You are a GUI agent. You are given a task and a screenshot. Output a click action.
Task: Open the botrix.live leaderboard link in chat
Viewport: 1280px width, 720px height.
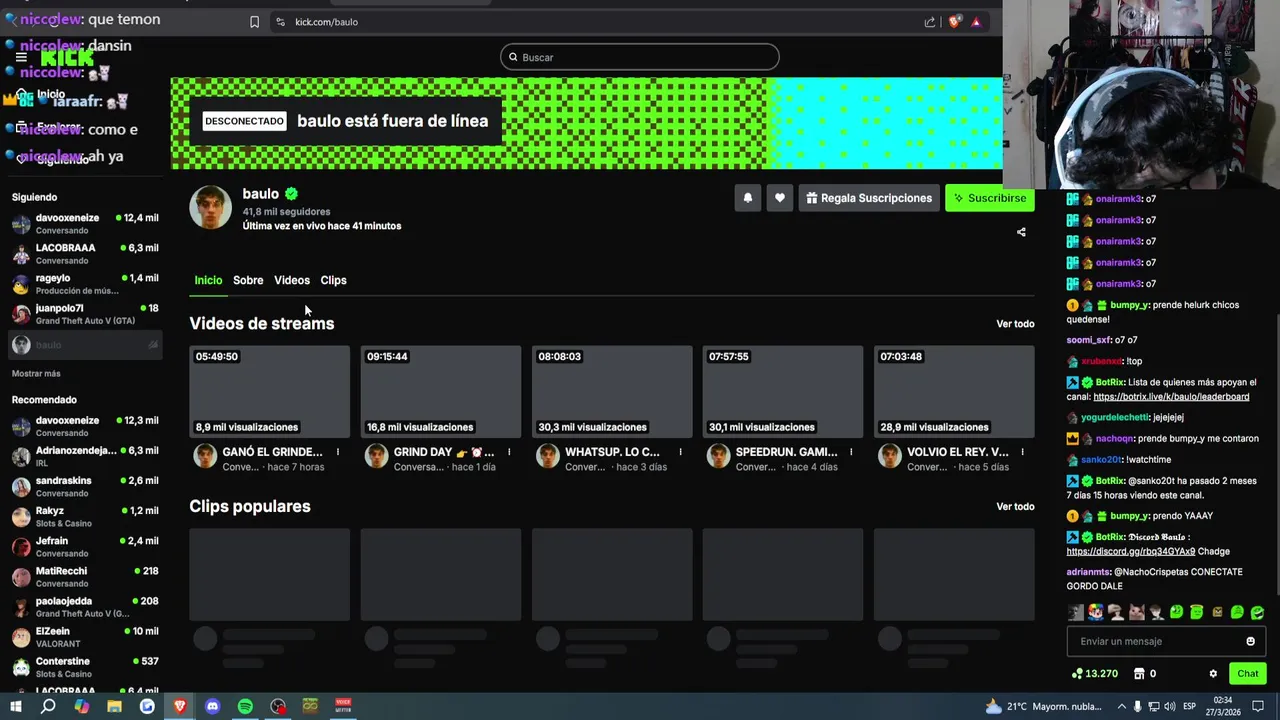click(x=1171, y=397)
